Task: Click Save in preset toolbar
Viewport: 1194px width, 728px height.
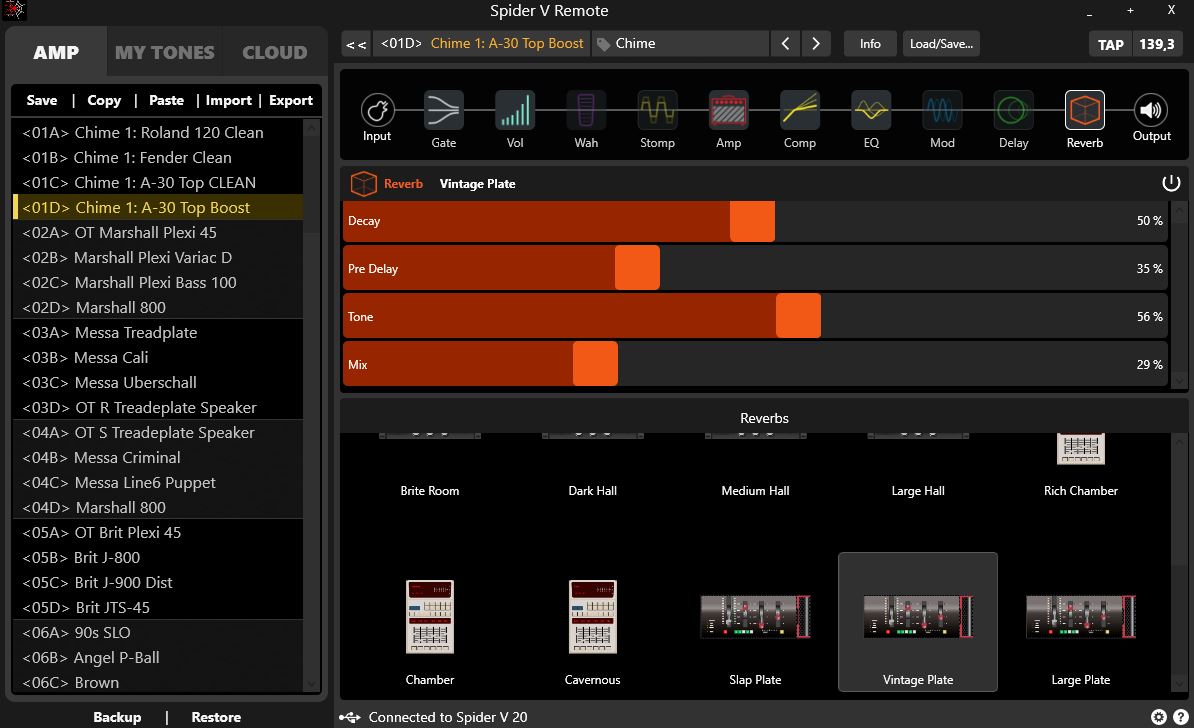Action: (42, 101)
